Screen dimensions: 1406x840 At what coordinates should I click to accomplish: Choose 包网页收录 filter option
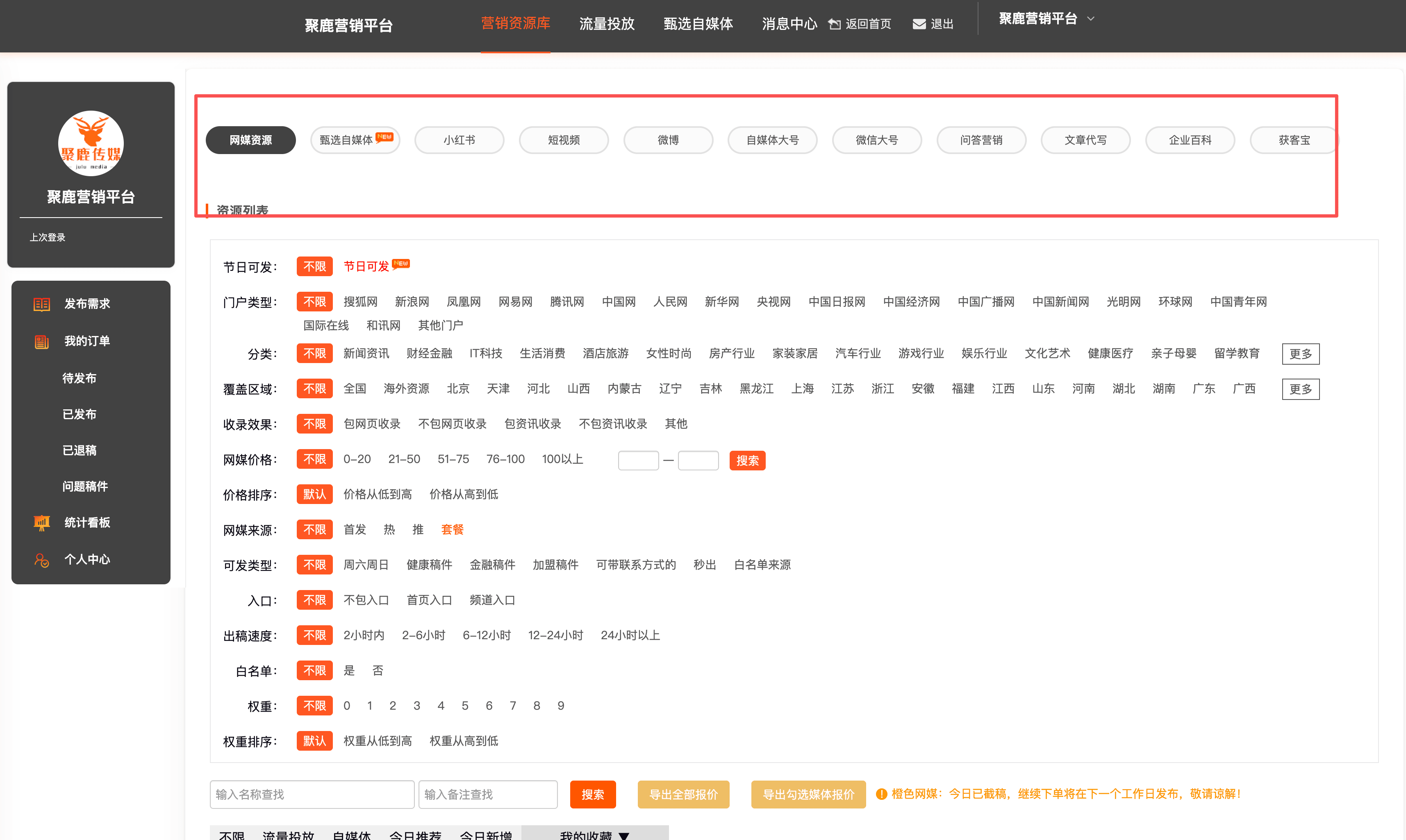(x=371, y=424)
